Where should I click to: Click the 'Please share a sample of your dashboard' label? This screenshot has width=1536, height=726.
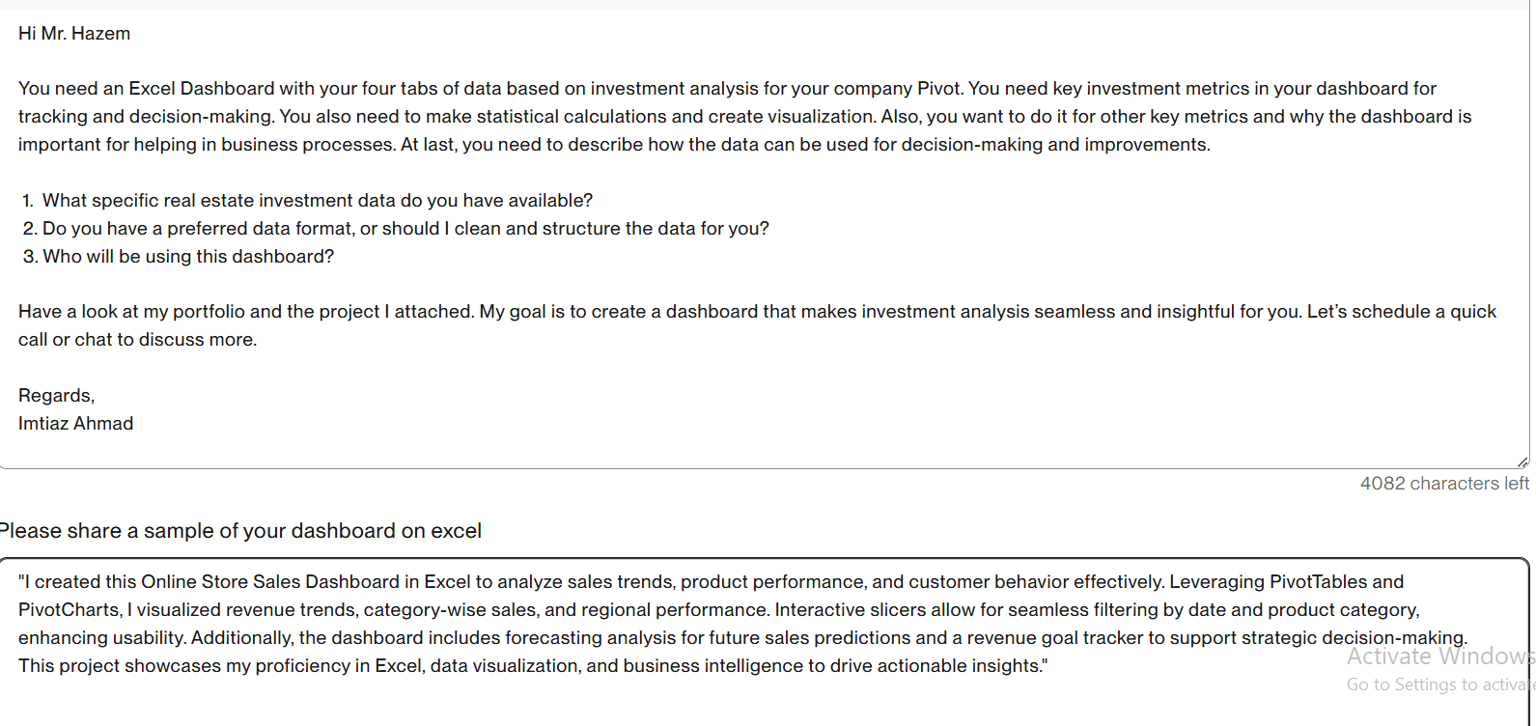(x=240, y=531)
